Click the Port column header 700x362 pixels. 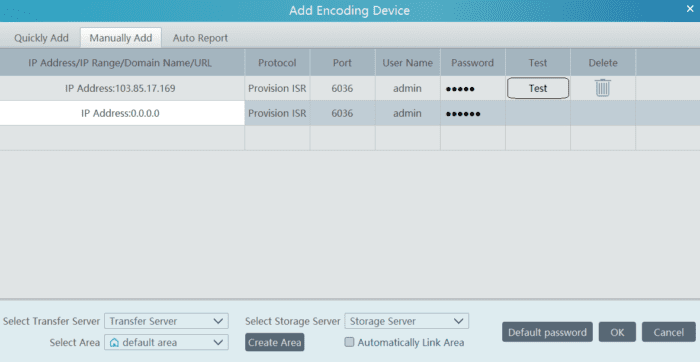click(x=342, y=63)
